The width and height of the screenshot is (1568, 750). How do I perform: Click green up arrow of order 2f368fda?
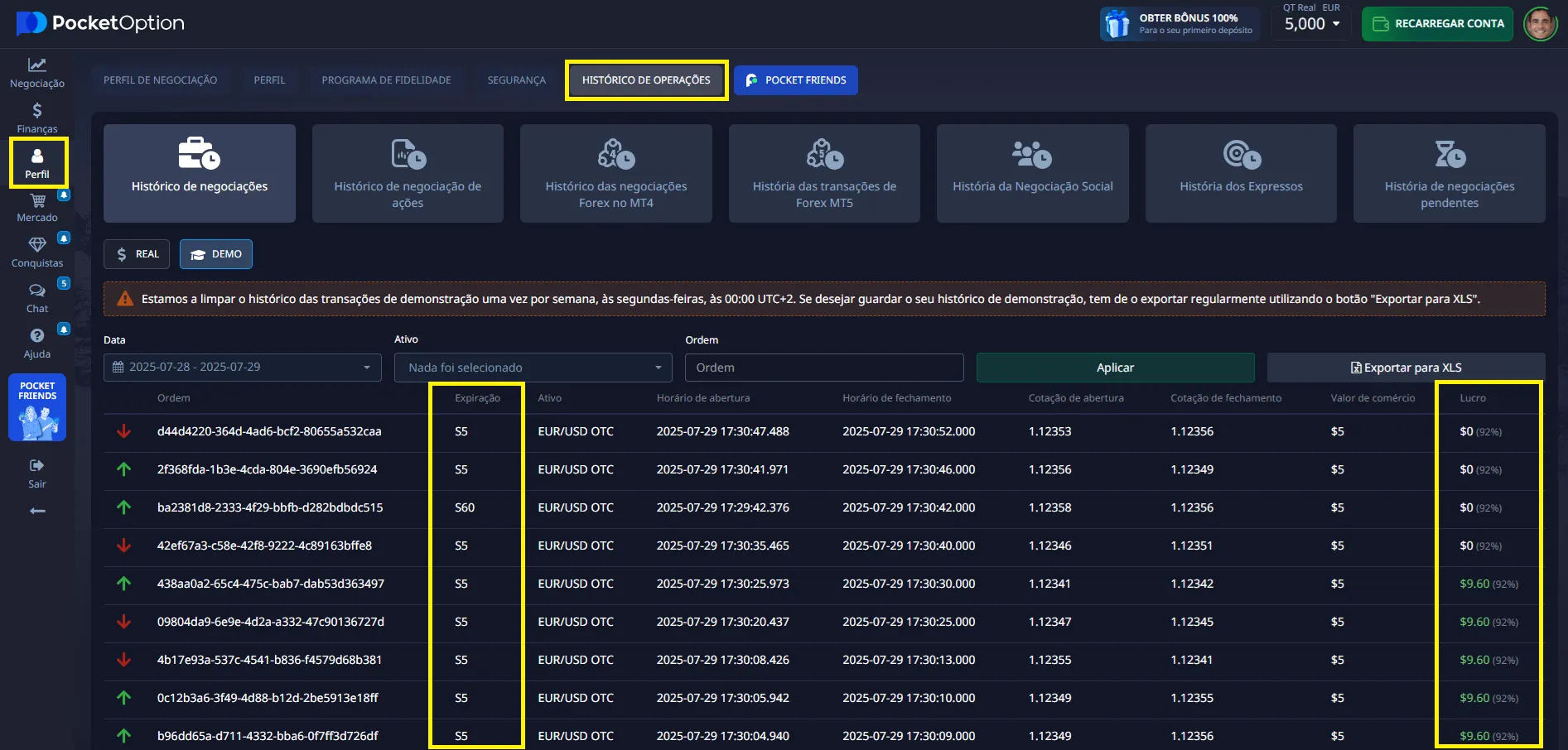click(x=124, y=469)
